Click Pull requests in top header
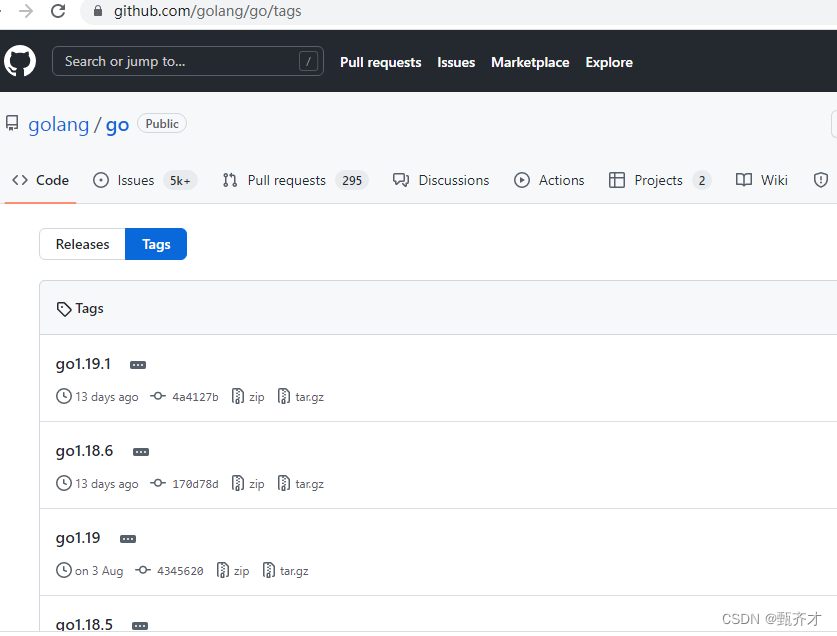Viewport: 837px width, 636px height. coord(381,62)
